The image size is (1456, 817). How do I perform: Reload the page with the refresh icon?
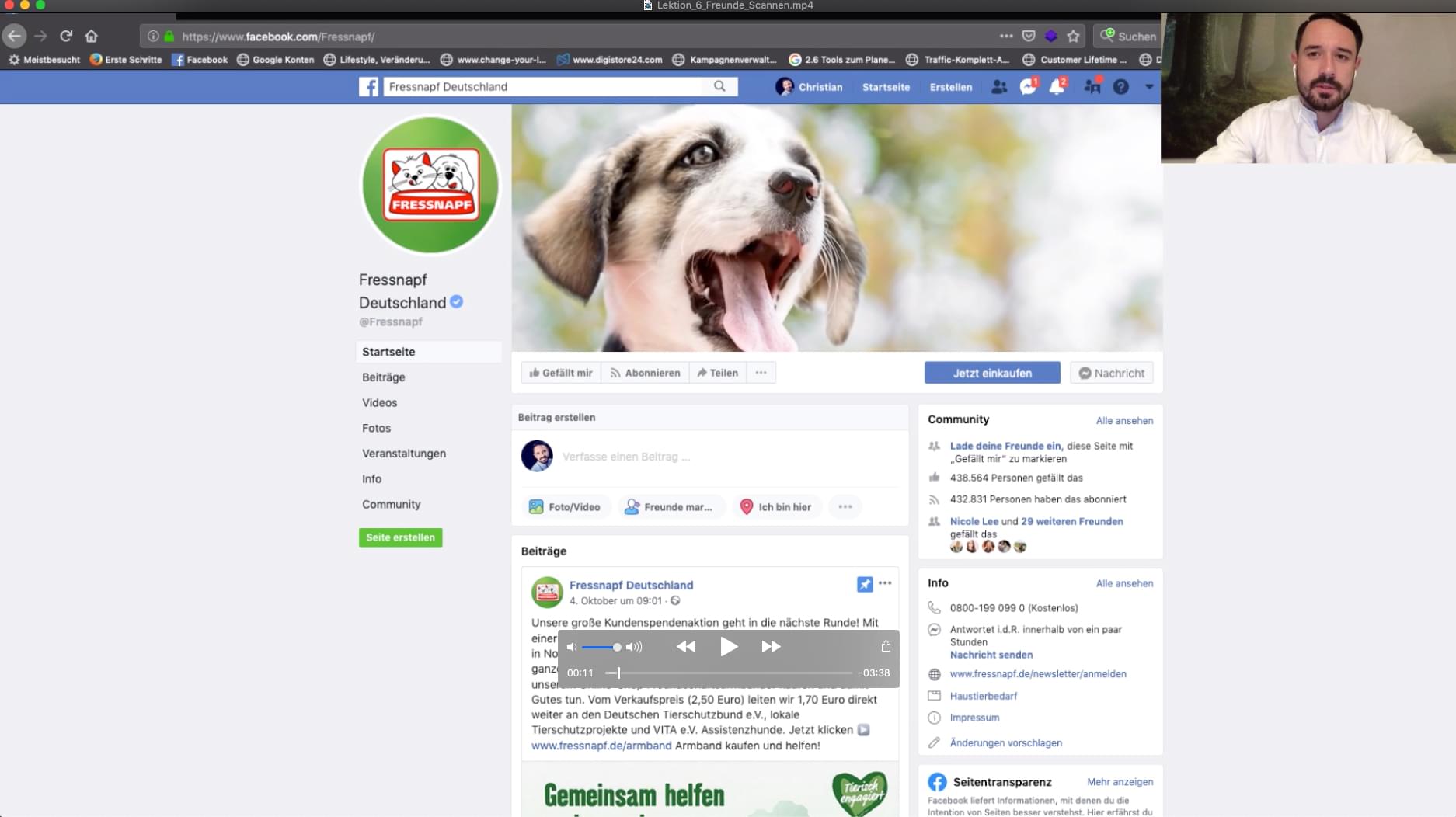click(x=66, y=36)
